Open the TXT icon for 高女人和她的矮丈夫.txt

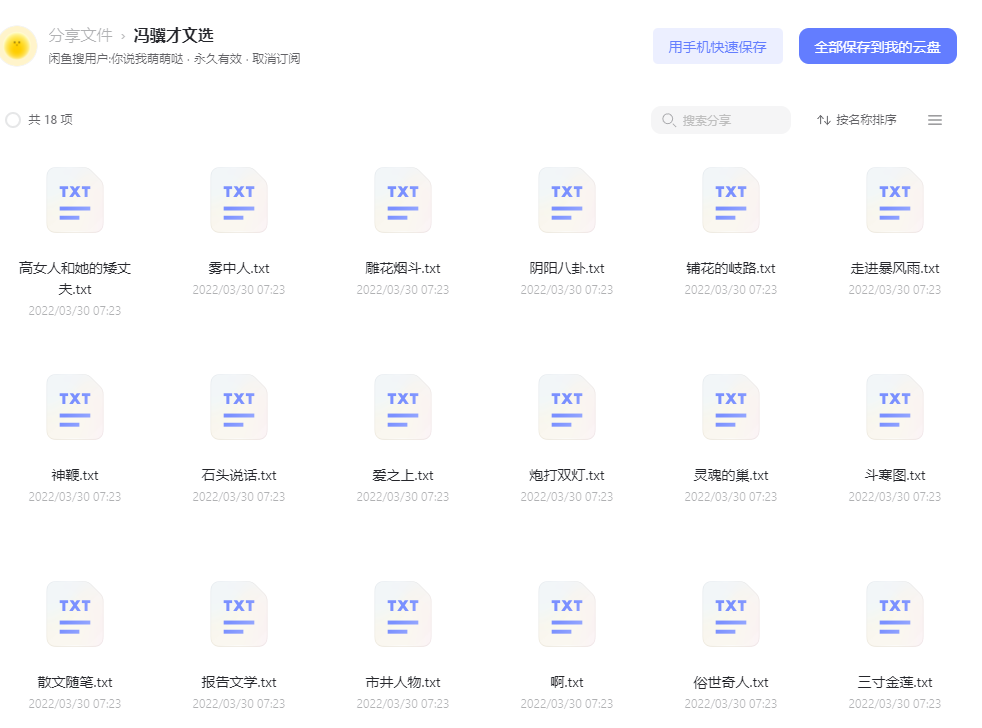click(x=75, y=200)
